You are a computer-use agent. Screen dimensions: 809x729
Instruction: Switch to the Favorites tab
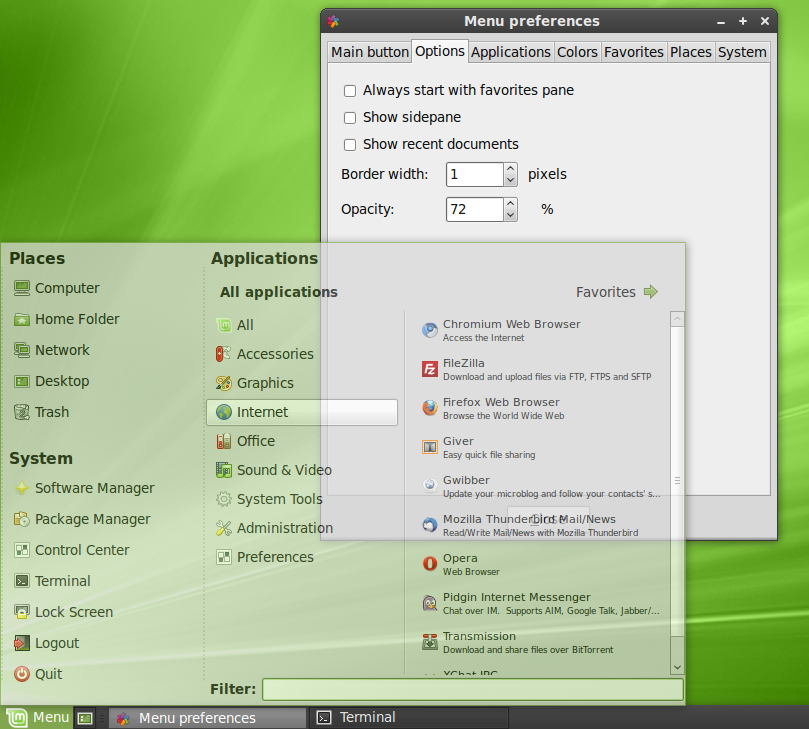[634, 52]
